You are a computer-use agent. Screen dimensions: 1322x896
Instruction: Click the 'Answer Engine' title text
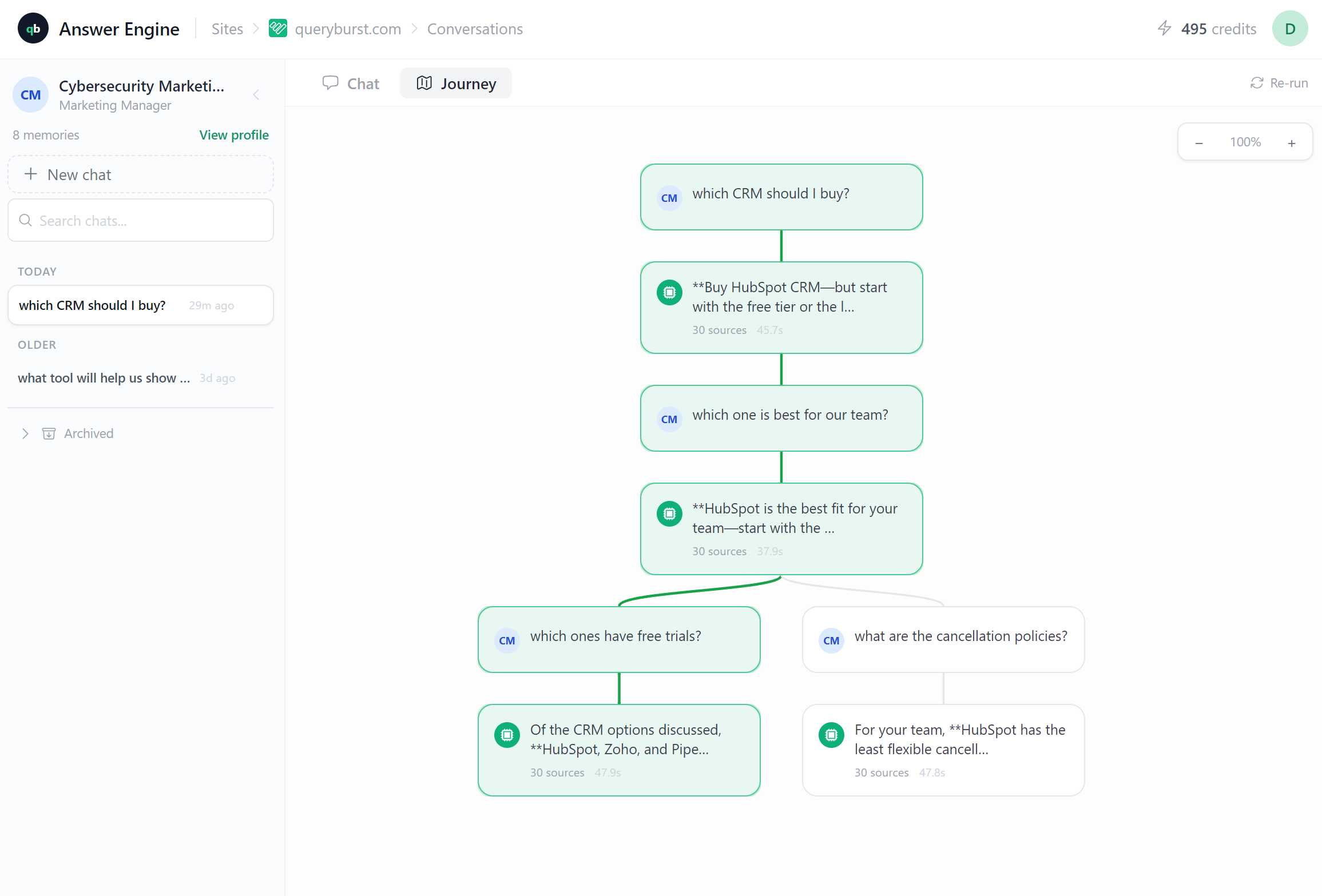tap(119, 29)
